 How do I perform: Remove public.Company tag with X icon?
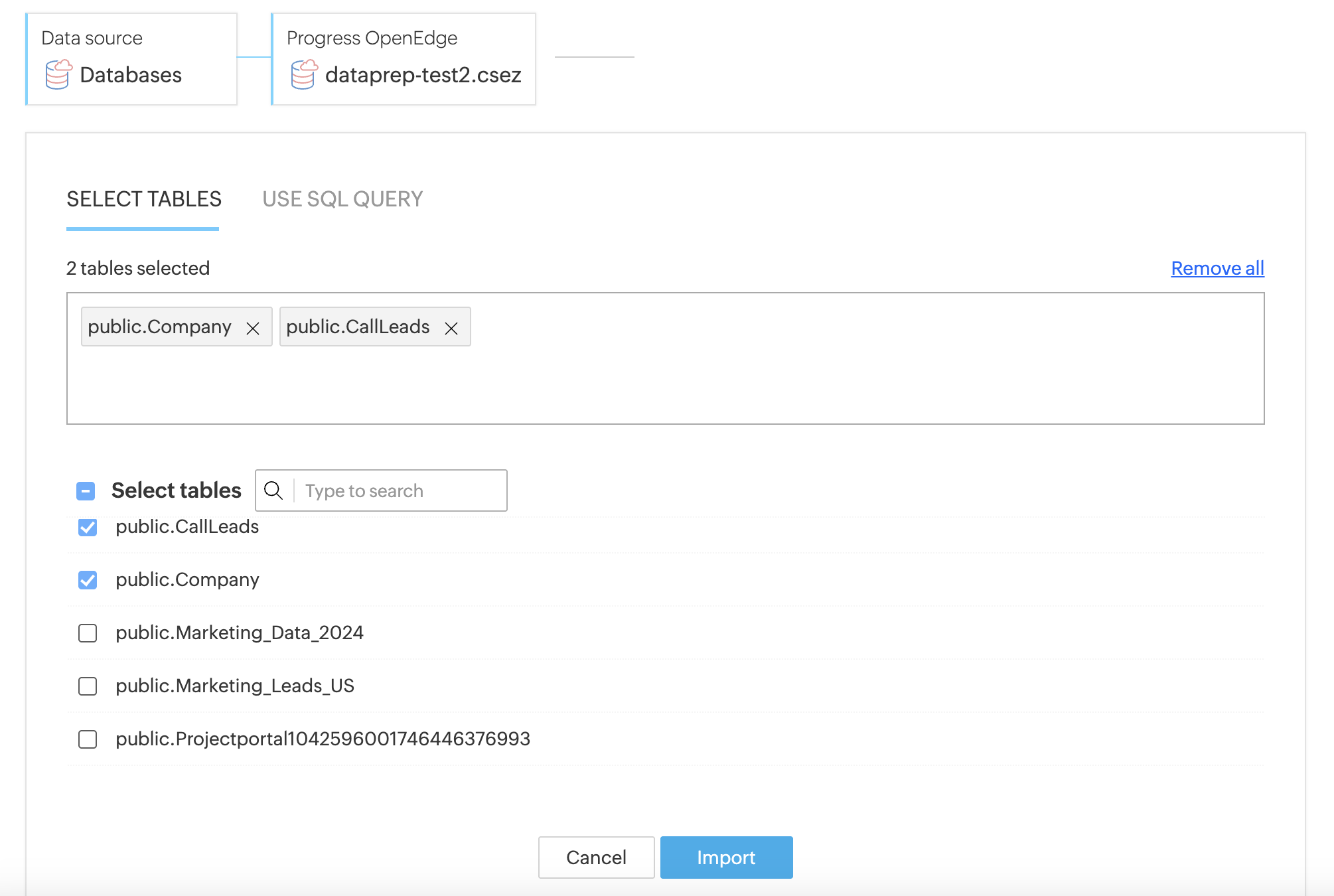tap(253, 328)
